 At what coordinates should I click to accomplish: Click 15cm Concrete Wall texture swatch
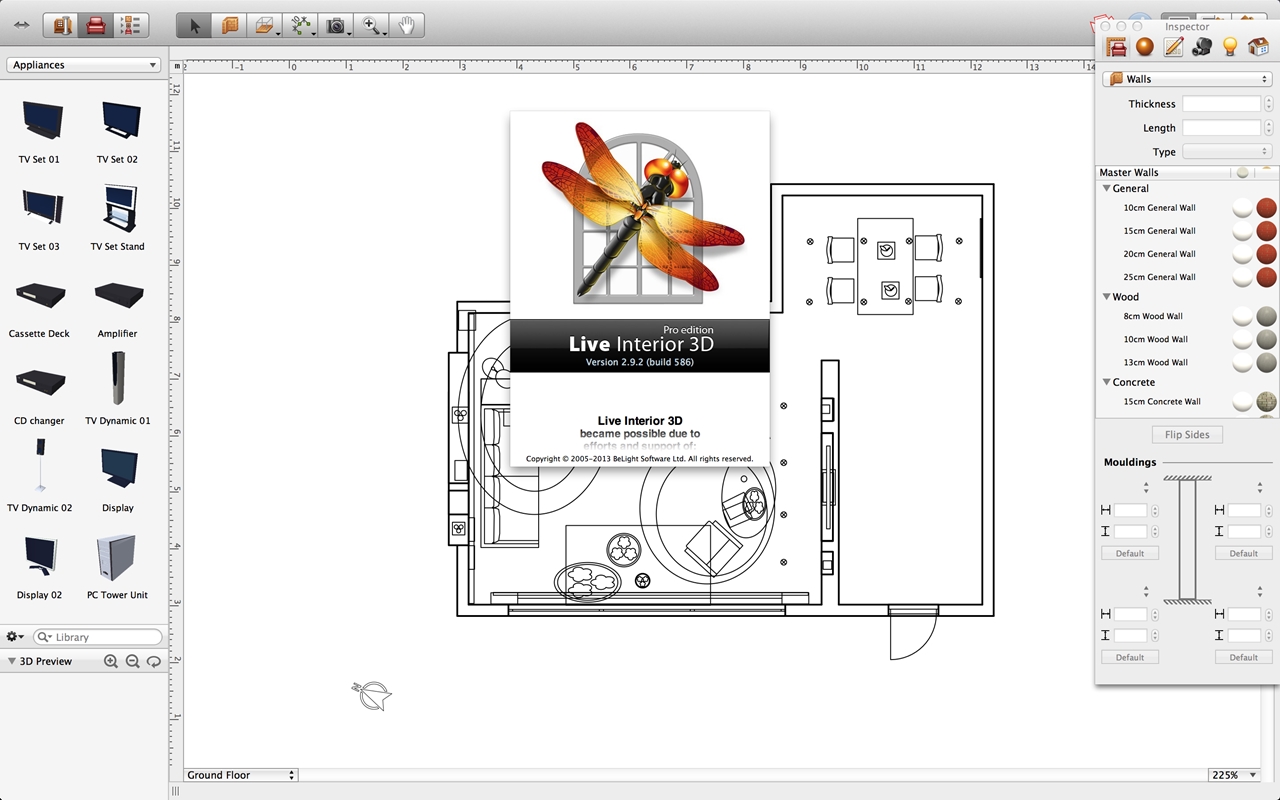tap(1267, 401)
